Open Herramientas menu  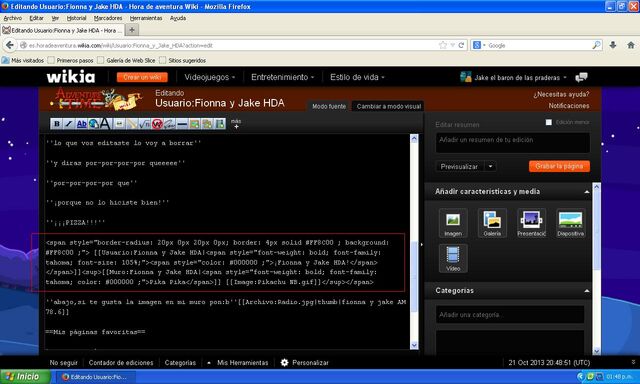pos(146,18)
